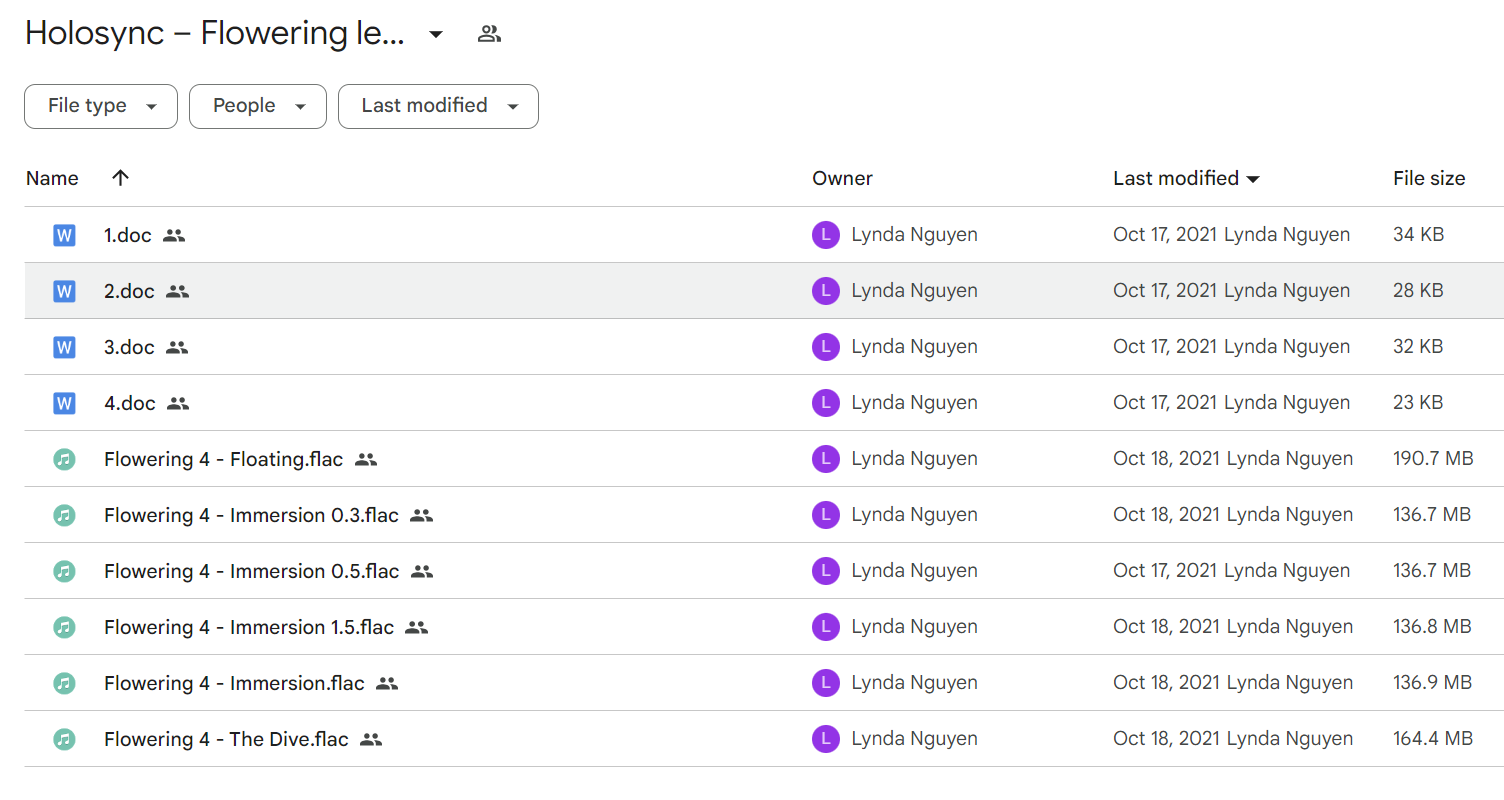Click the audio icon for Immersion 1.5.flac

click(64, 628)
